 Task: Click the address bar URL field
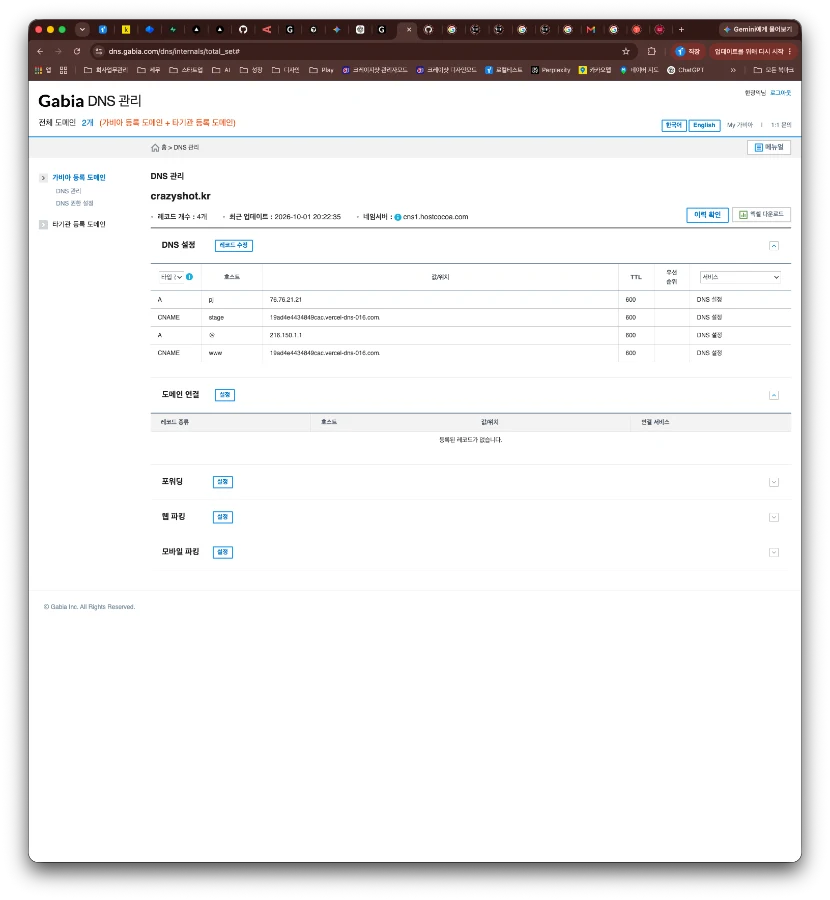(x=362, y=52)
